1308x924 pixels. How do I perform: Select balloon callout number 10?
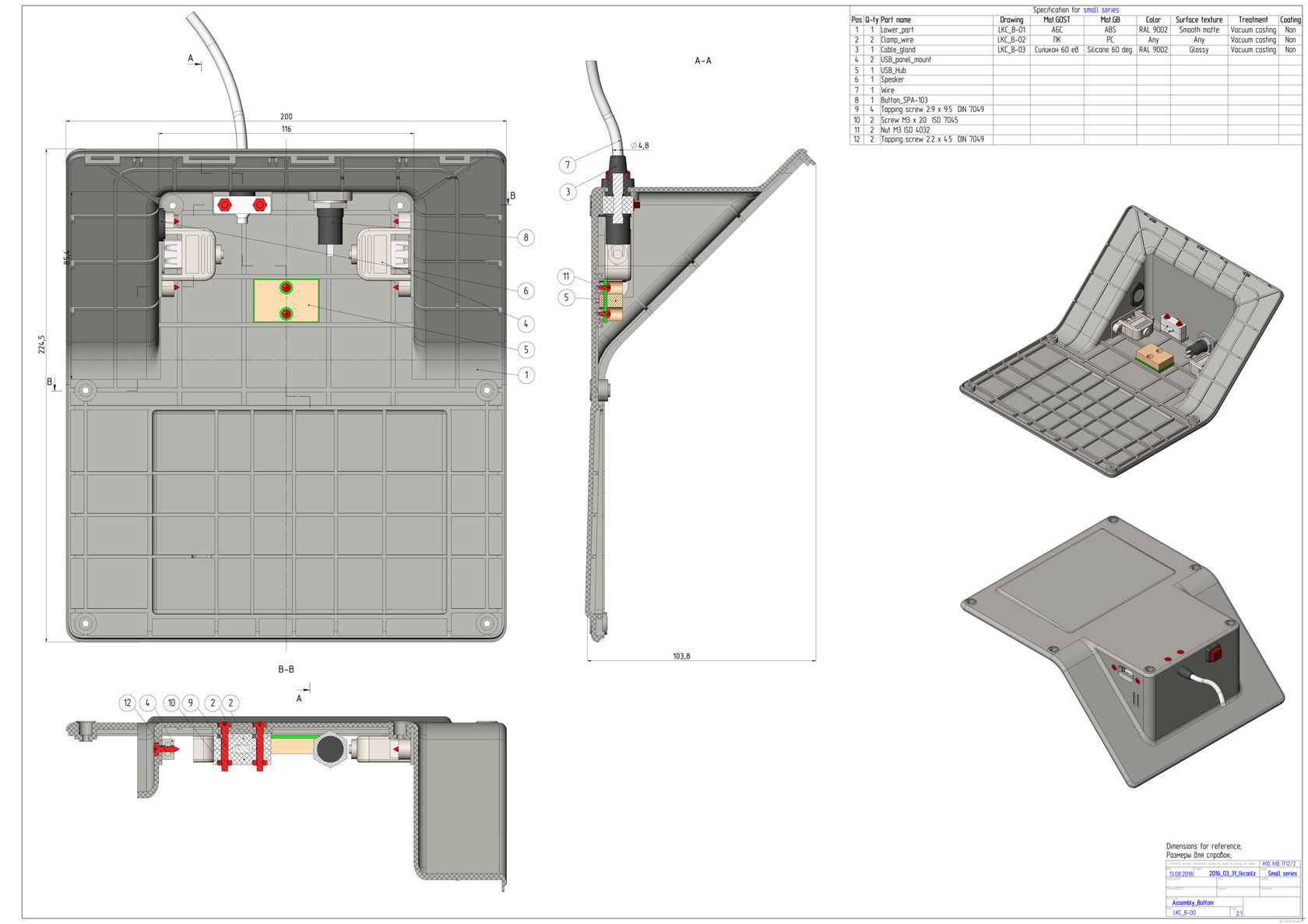172,703
